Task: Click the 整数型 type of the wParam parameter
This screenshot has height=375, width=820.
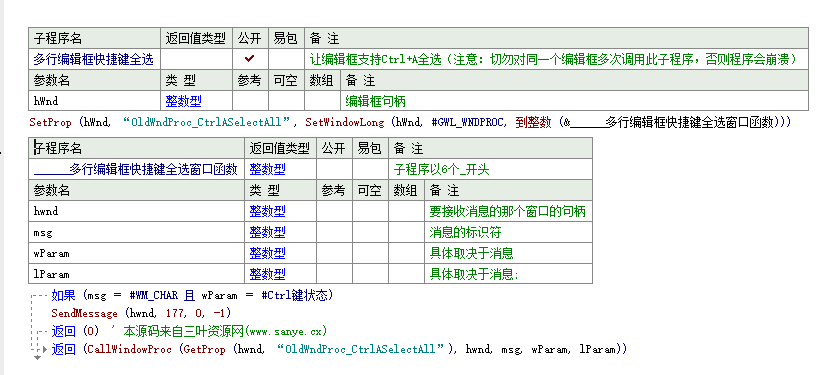Action: pyautogui.click(x=267, y=253)
